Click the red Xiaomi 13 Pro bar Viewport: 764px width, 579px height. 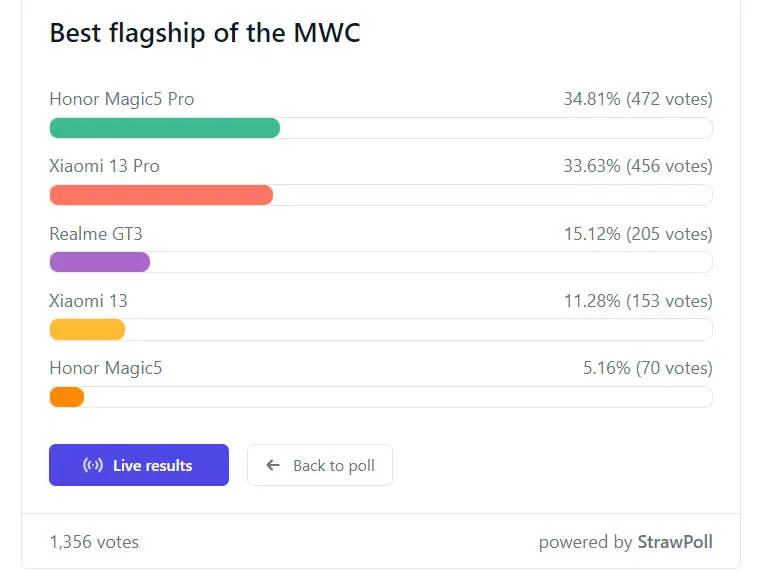point(161,195)
